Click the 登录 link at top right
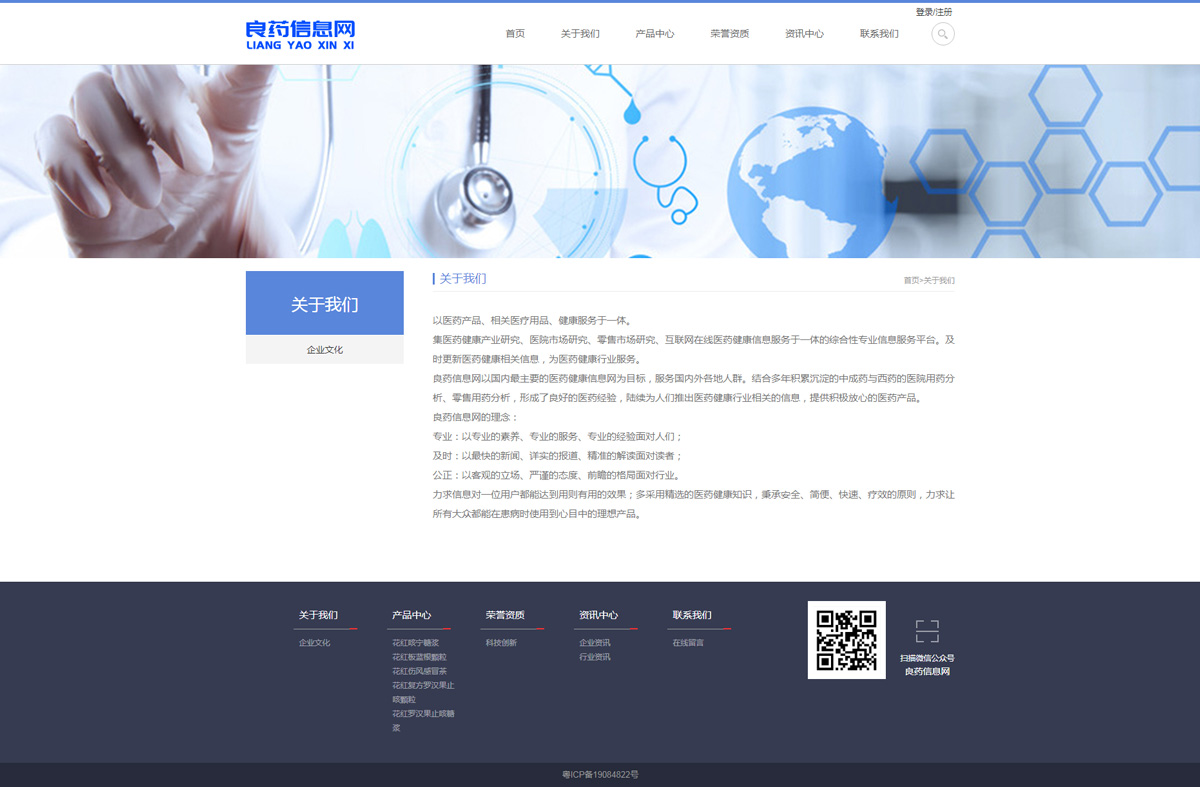Image resolution: width=1200 pixels, height=787 pixels. click(924, 12)
